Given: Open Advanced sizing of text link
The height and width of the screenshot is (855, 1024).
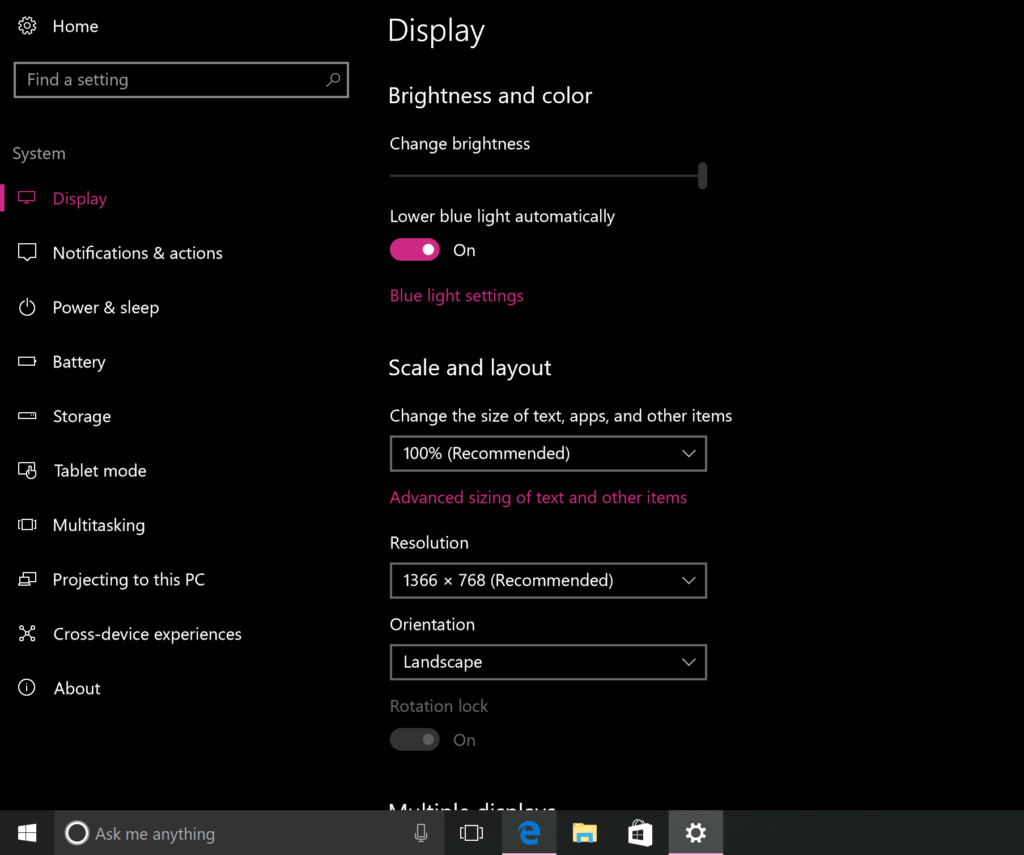Looking at the screenshot, I should tap(538, 497).
